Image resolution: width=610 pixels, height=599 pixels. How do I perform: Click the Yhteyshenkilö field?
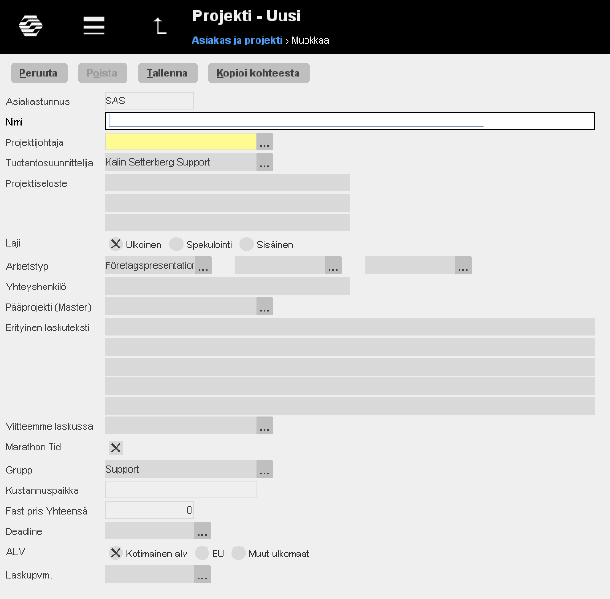pos(227,286)
